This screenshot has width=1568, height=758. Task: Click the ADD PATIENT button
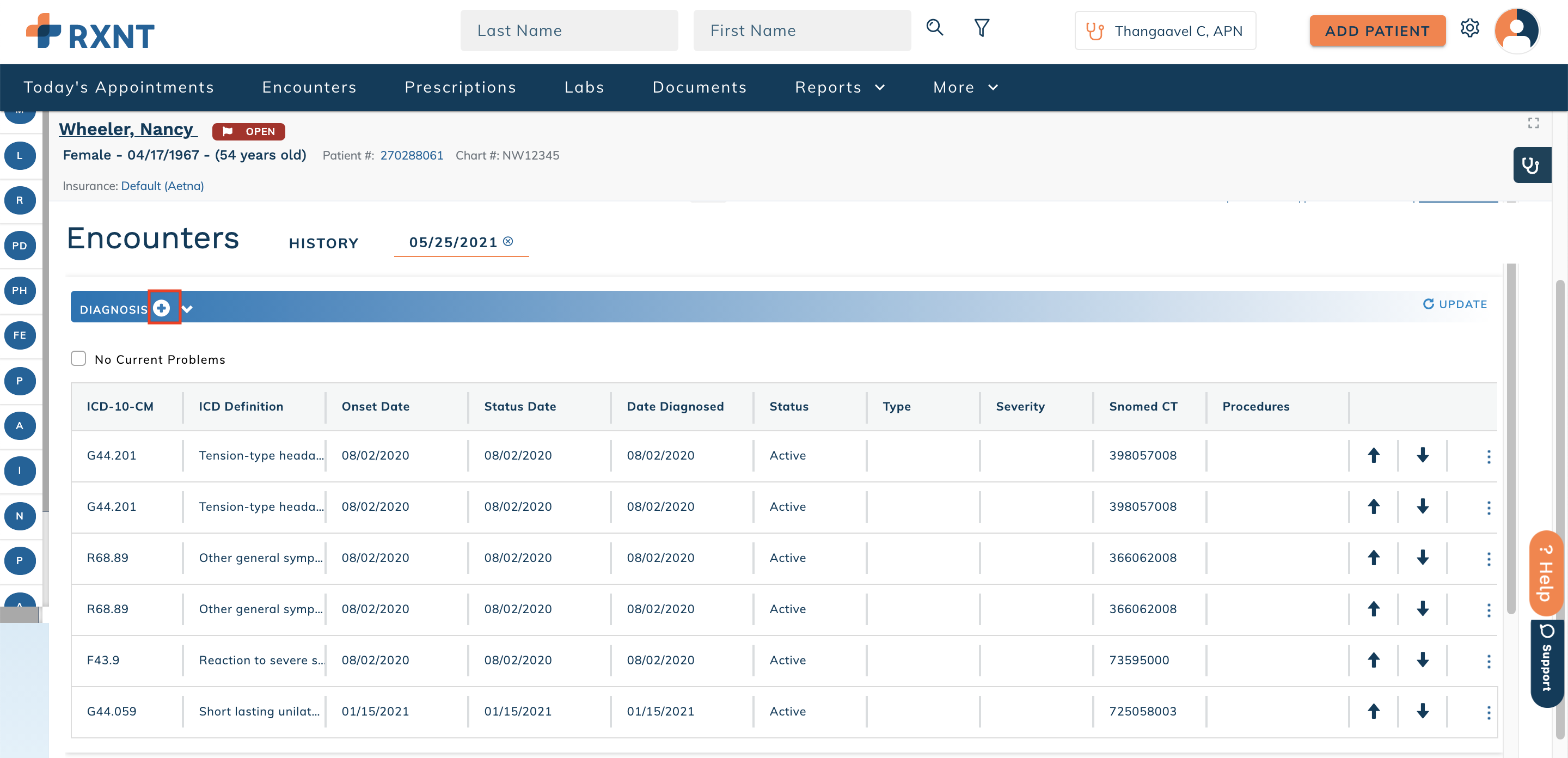(x=1377, y=30)
